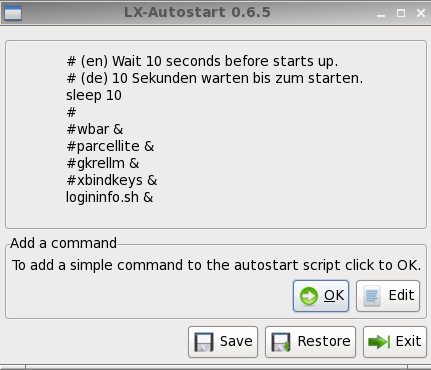The height and width of the screenshot is (370, 431).
Task: Restore the autostart script backup
Action: [310, 342]
